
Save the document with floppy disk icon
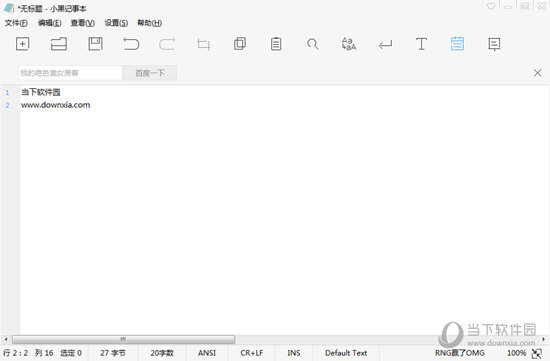click(x=95, y=44)
